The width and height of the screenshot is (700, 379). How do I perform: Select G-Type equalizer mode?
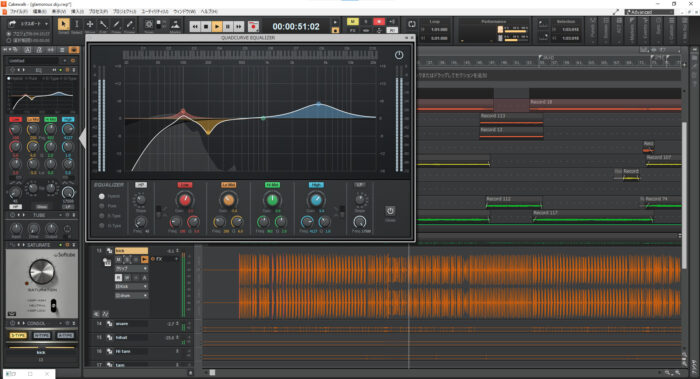coord(102,226)
